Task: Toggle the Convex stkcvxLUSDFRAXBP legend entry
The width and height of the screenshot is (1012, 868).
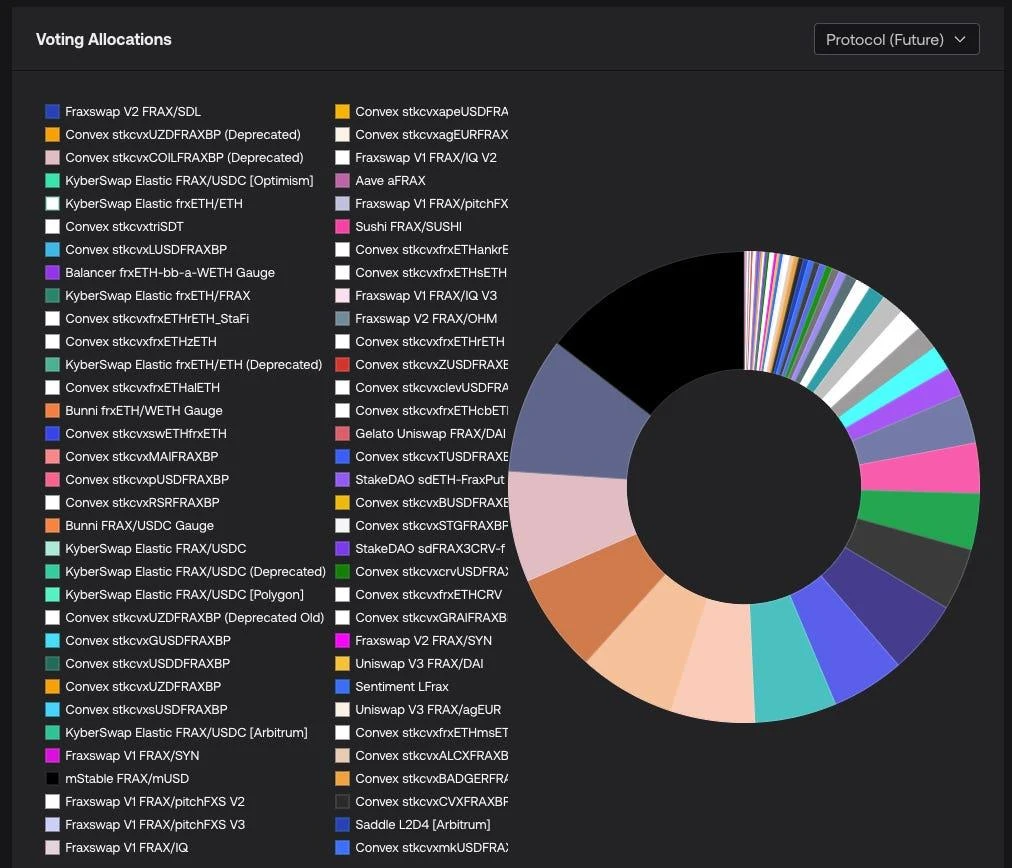Action: 146,250
